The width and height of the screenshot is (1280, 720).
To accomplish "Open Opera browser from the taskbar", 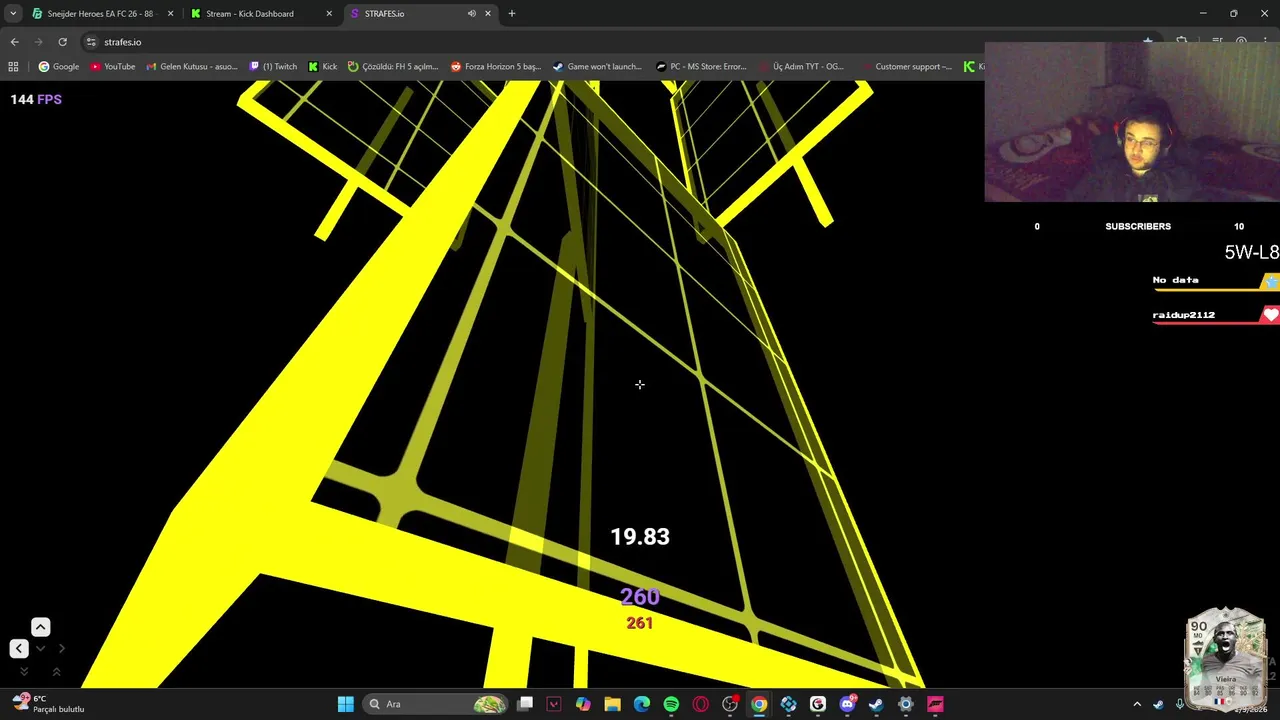I will pyautogui.click(x=700, y=704).
